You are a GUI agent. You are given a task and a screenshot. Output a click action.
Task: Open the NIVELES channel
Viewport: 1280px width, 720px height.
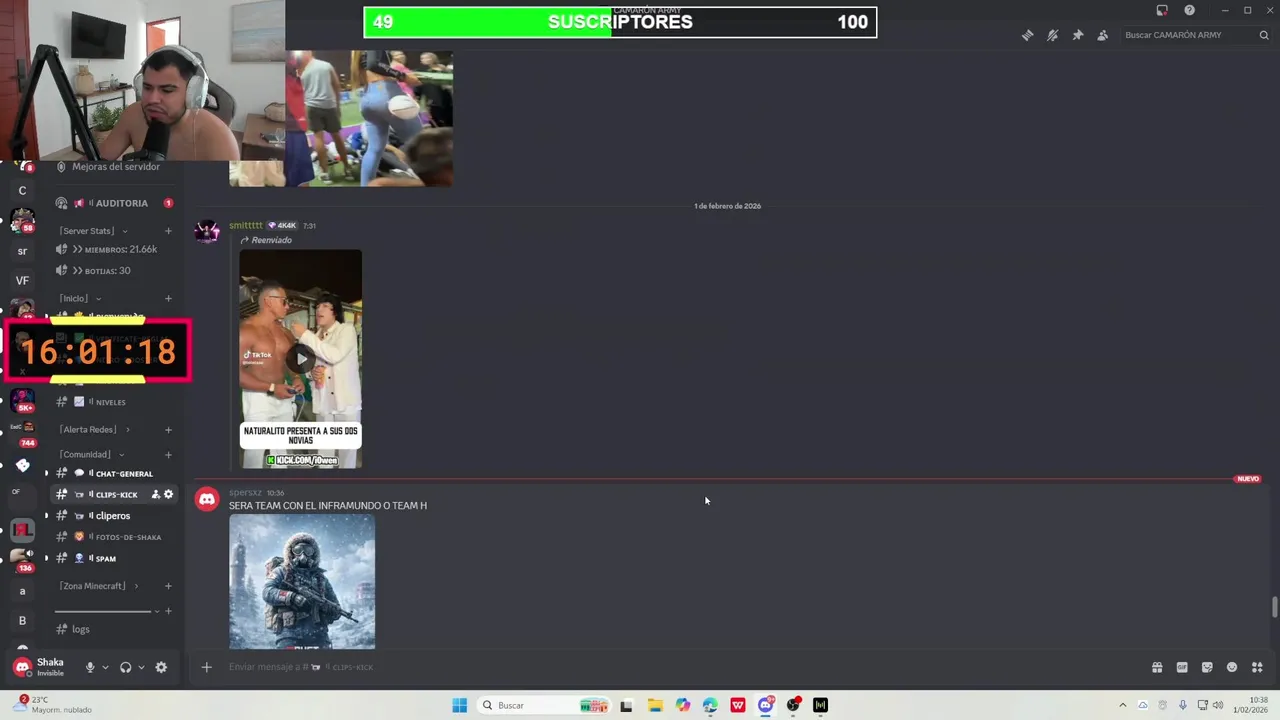tap(113, 402)
